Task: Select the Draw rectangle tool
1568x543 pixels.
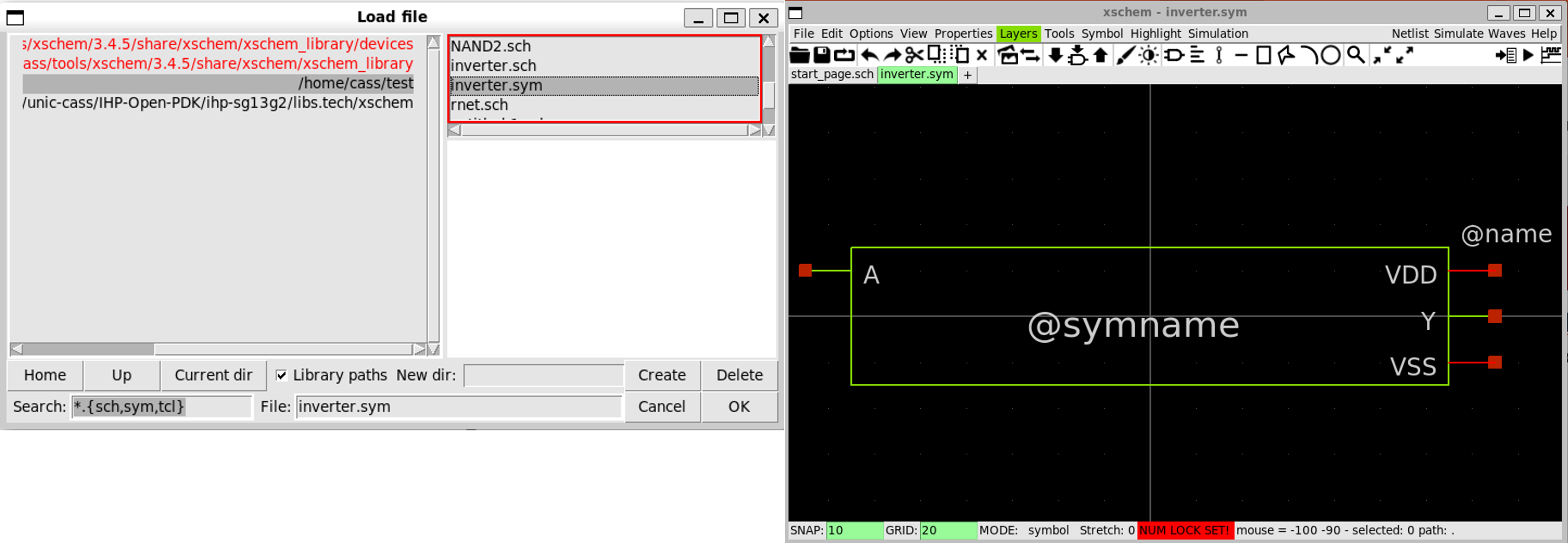Action: coord(1264,55)
